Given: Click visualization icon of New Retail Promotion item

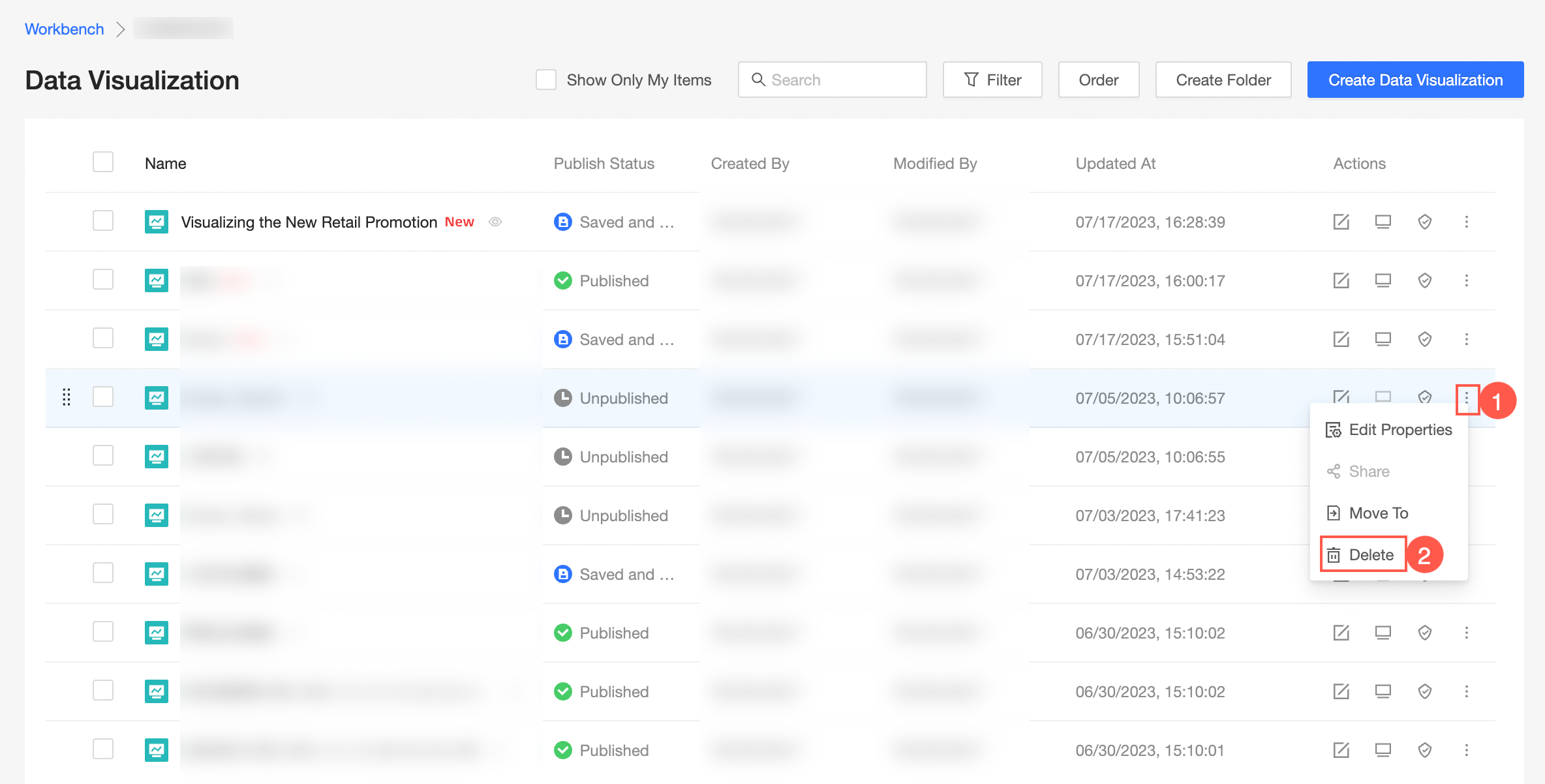Looking at the screenshot, I should [x=157, y=222].
